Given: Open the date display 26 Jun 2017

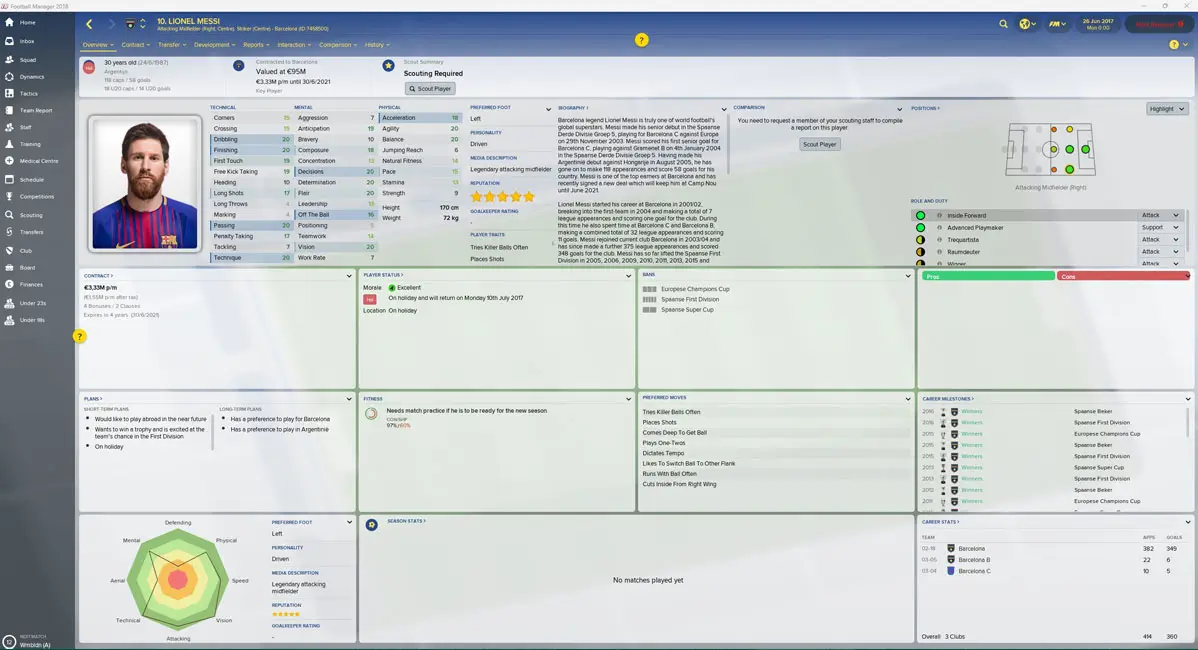Looking at the screenshot, I should (1098, 24).
